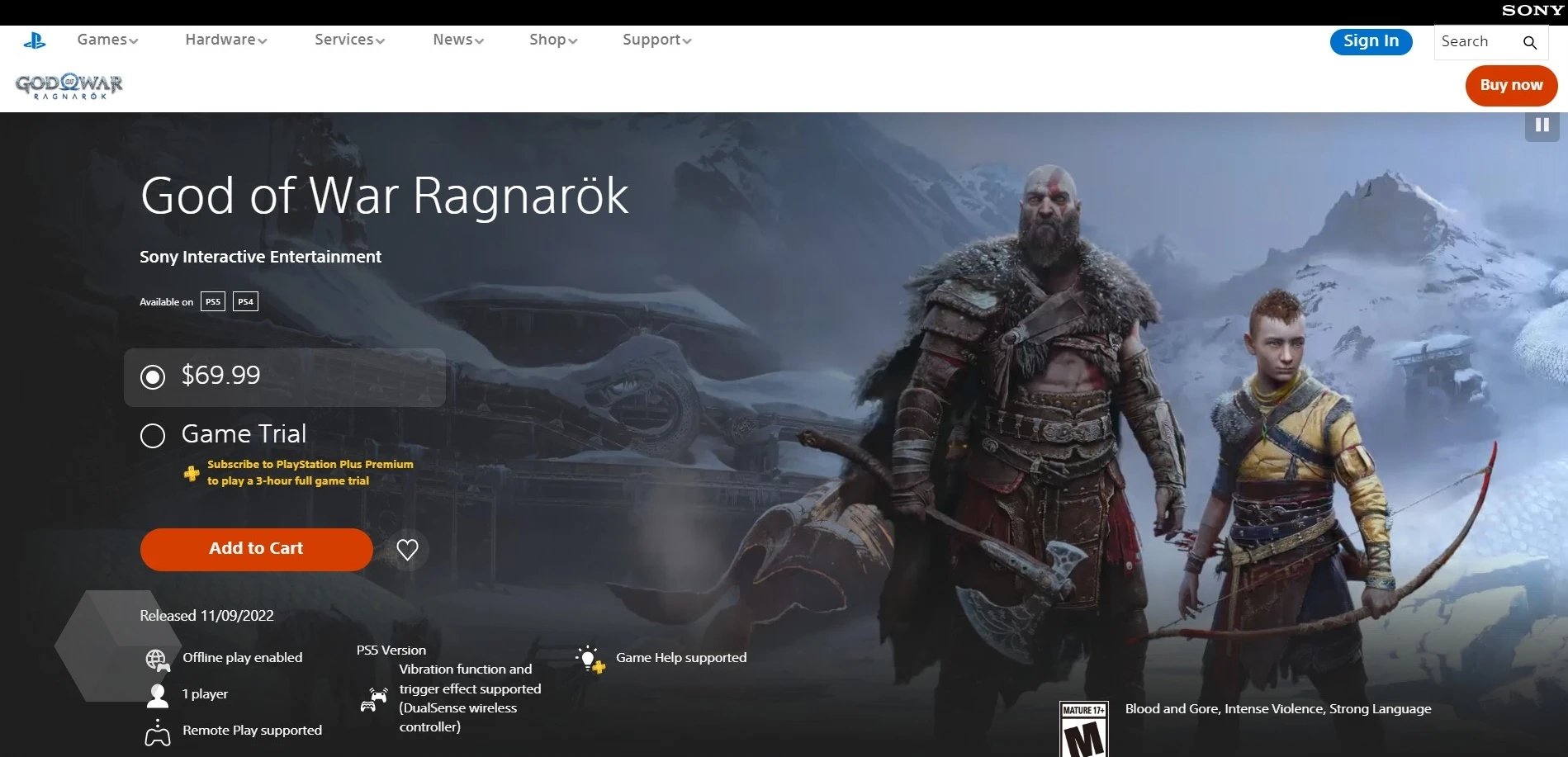The height and width of the screenshot is (757, 1568).
Task: Open Subscribe to PlayStation Plus Premium link
Action: [310, 472]
